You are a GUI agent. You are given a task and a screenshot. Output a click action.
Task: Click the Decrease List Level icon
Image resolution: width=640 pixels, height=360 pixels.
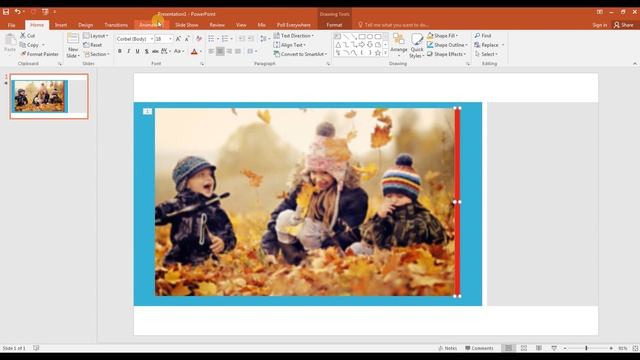(242, 39)
